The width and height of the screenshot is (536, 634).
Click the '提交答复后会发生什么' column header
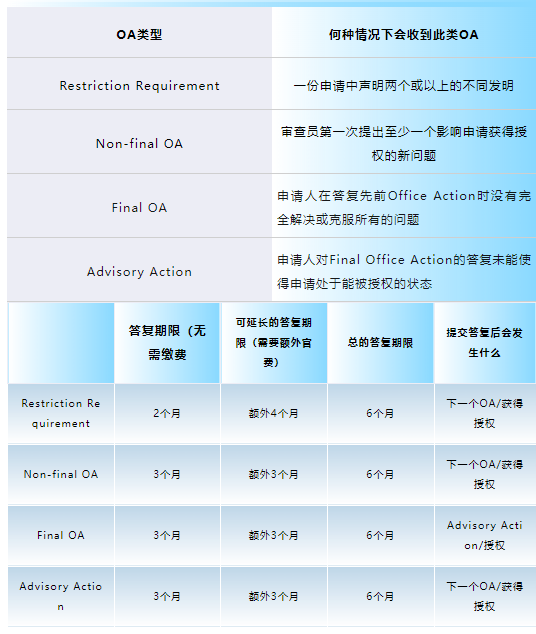pyautogui.click(x=485, y=342)
